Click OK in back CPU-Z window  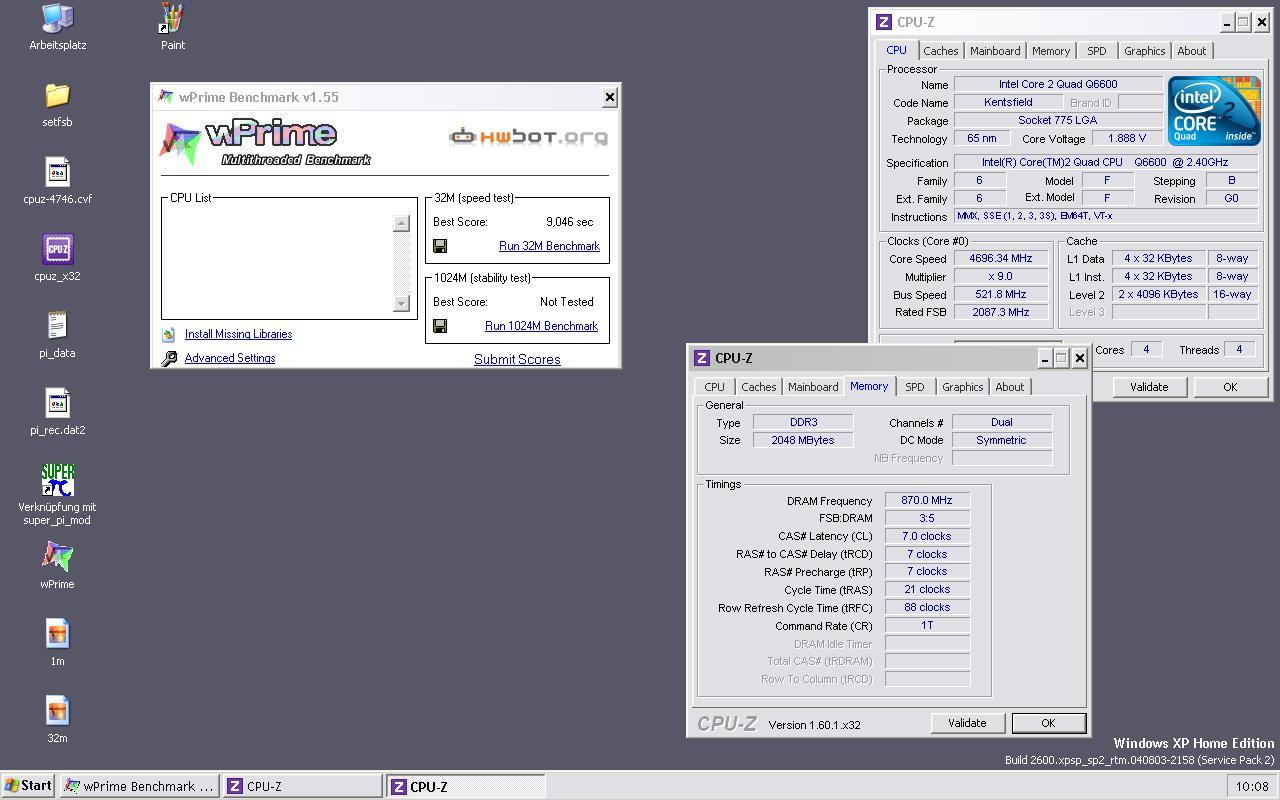coord(1230,387)
